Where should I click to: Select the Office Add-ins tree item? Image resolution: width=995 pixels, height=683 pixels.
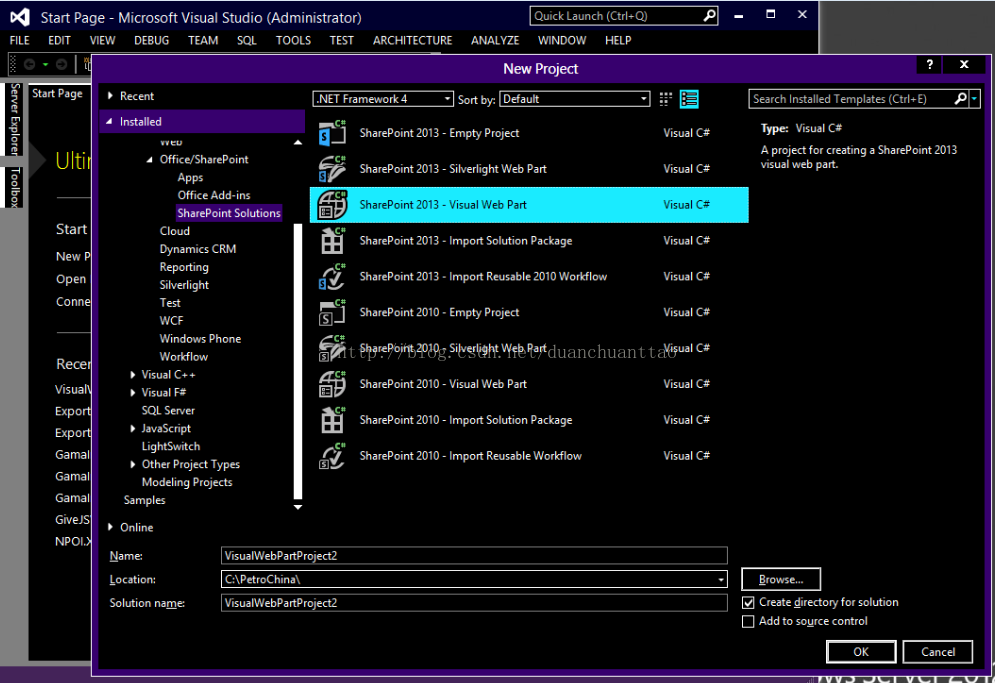pos(214,196)
